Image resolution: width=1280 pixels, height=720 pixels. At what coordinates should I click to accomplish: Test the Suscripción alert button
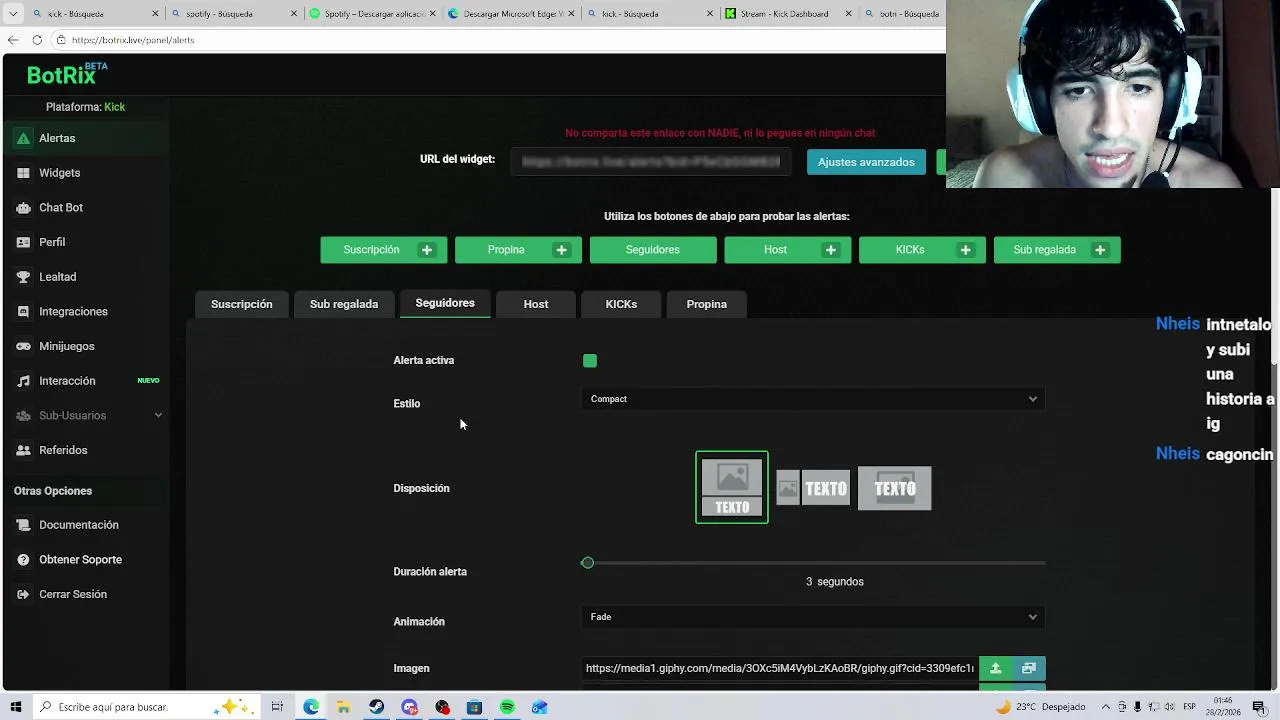(x=371, y=250)
